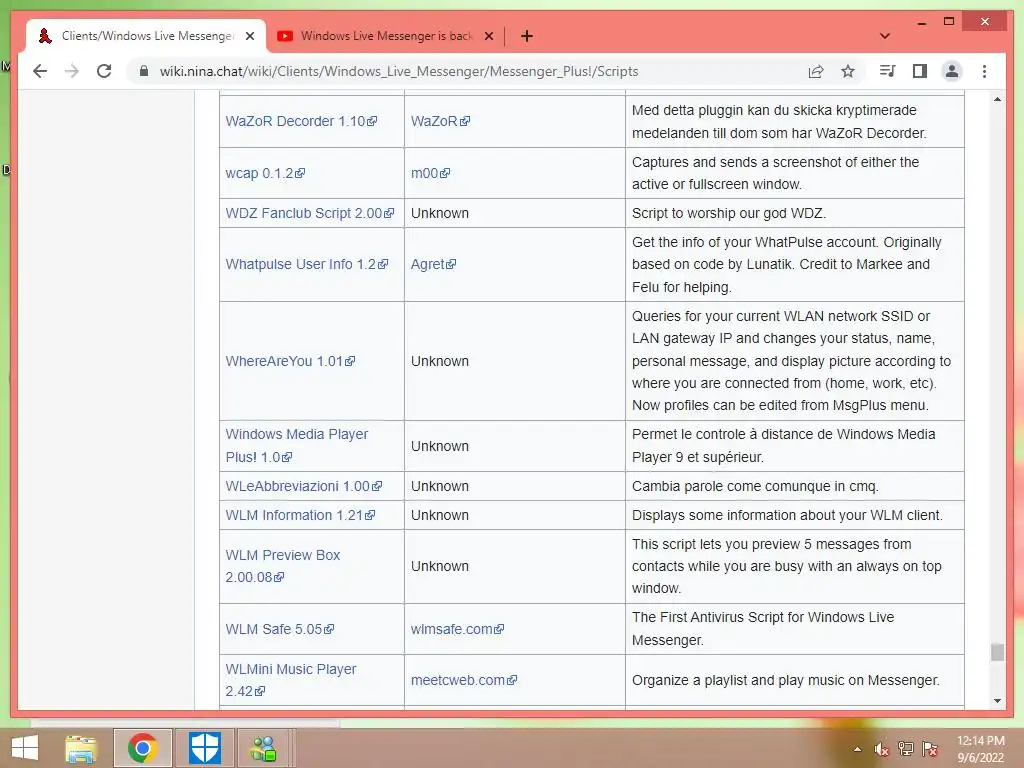Close the Clients/Windows Live Messenger tab
The height and width of the screenshot is (768, 1024).
tap(250, 36)
